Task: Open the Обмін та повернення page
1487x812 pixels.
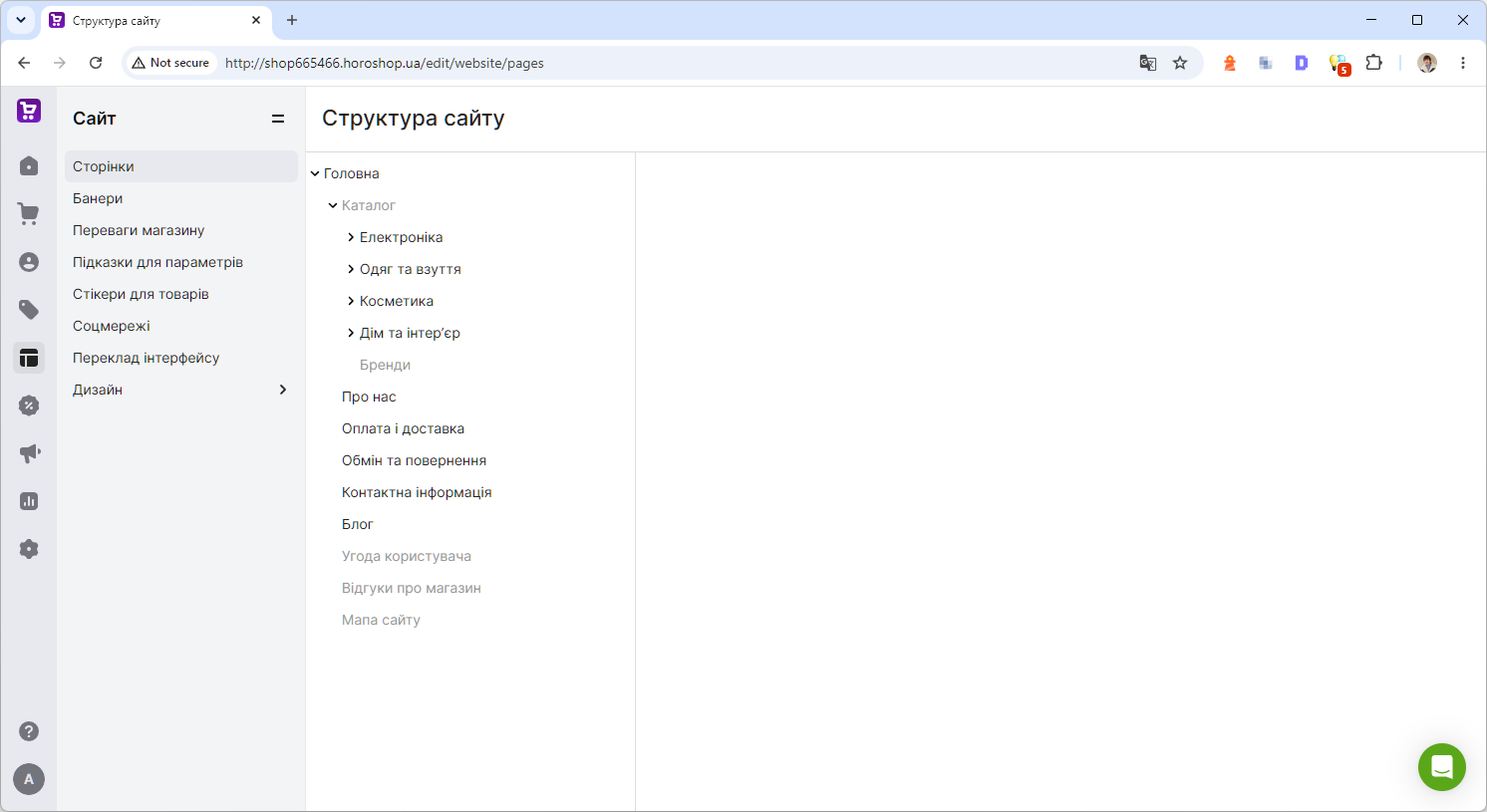Action: point(414,460)
